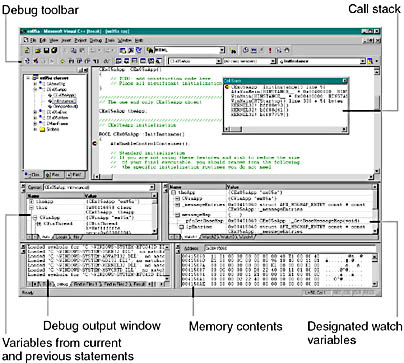Open the Context dropdown in the Variables window
Image resolution: width=404 pixels, height=363 pixels.
point(152,187)
